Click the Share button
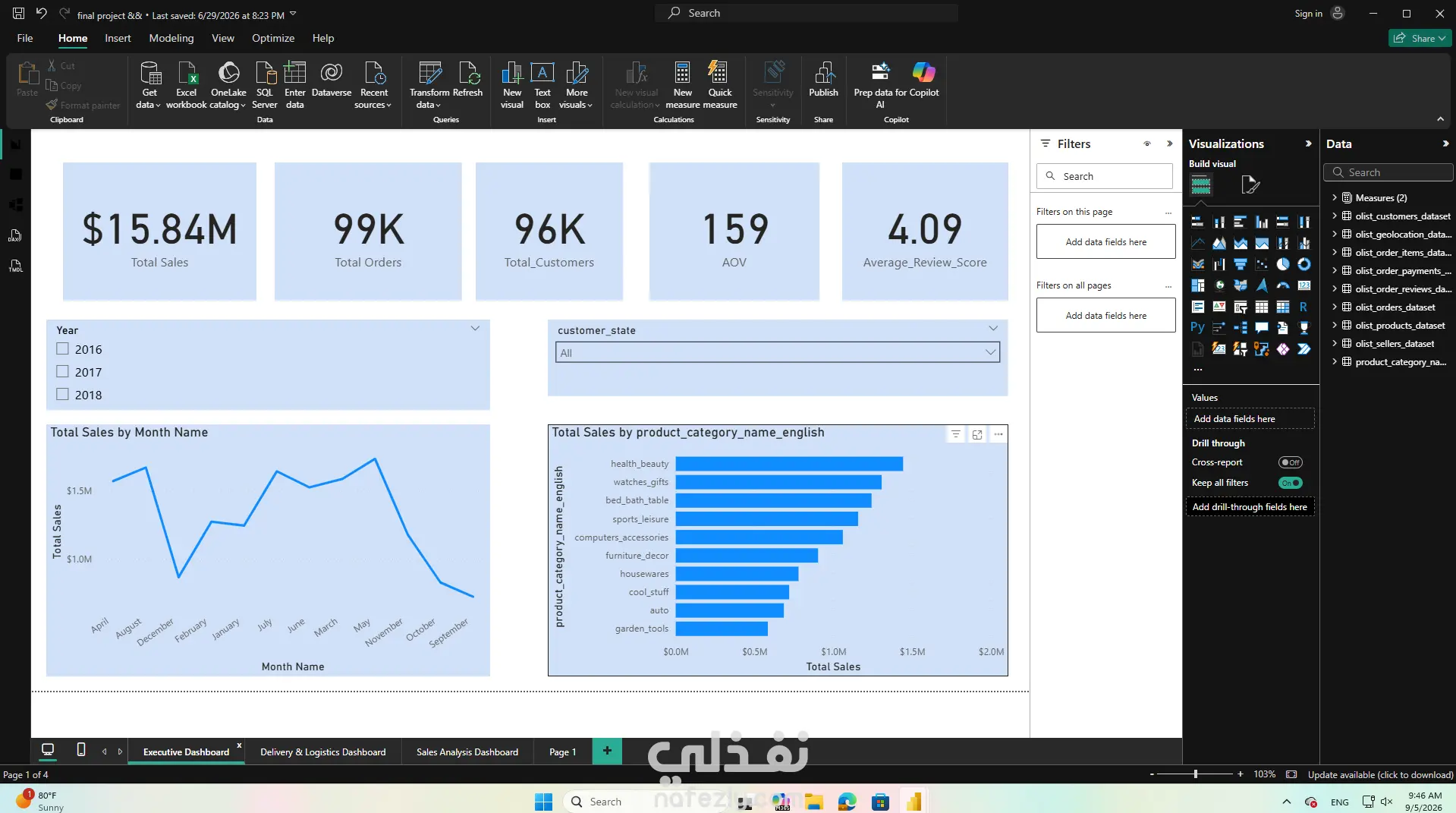This screenshot has height=813, width=1456. click(1420, 38)
